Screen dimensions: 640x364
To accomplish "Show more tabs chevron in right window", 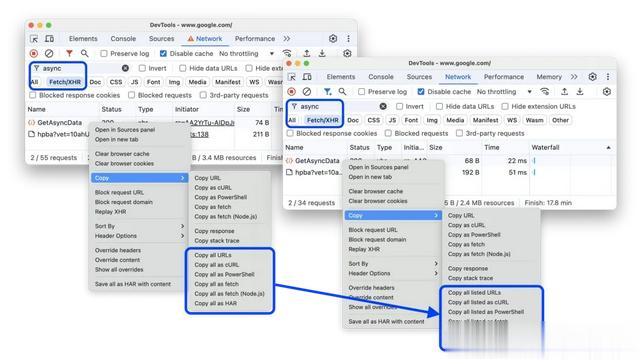I will [x=574, y=77].
